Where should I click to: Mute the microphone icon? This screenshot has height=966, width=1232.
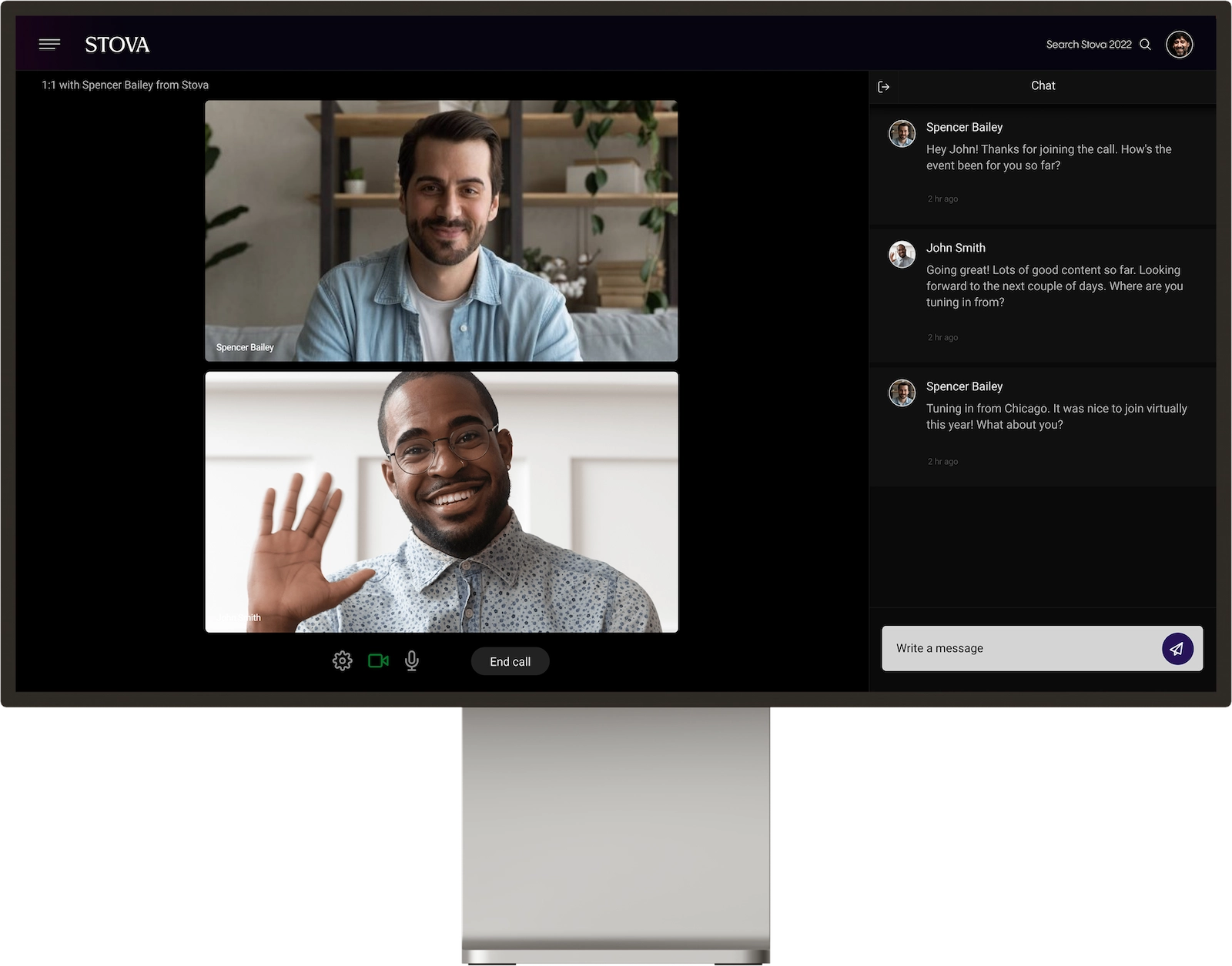pos(412,660)
